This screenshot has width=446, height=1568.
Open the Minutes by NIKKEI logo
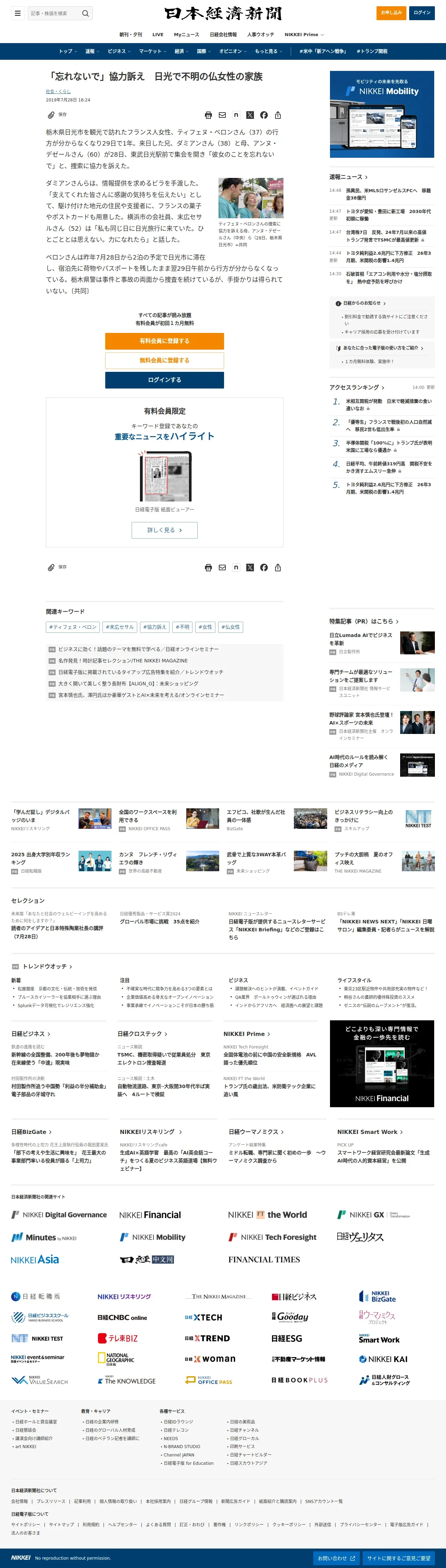coord(44,1238)
